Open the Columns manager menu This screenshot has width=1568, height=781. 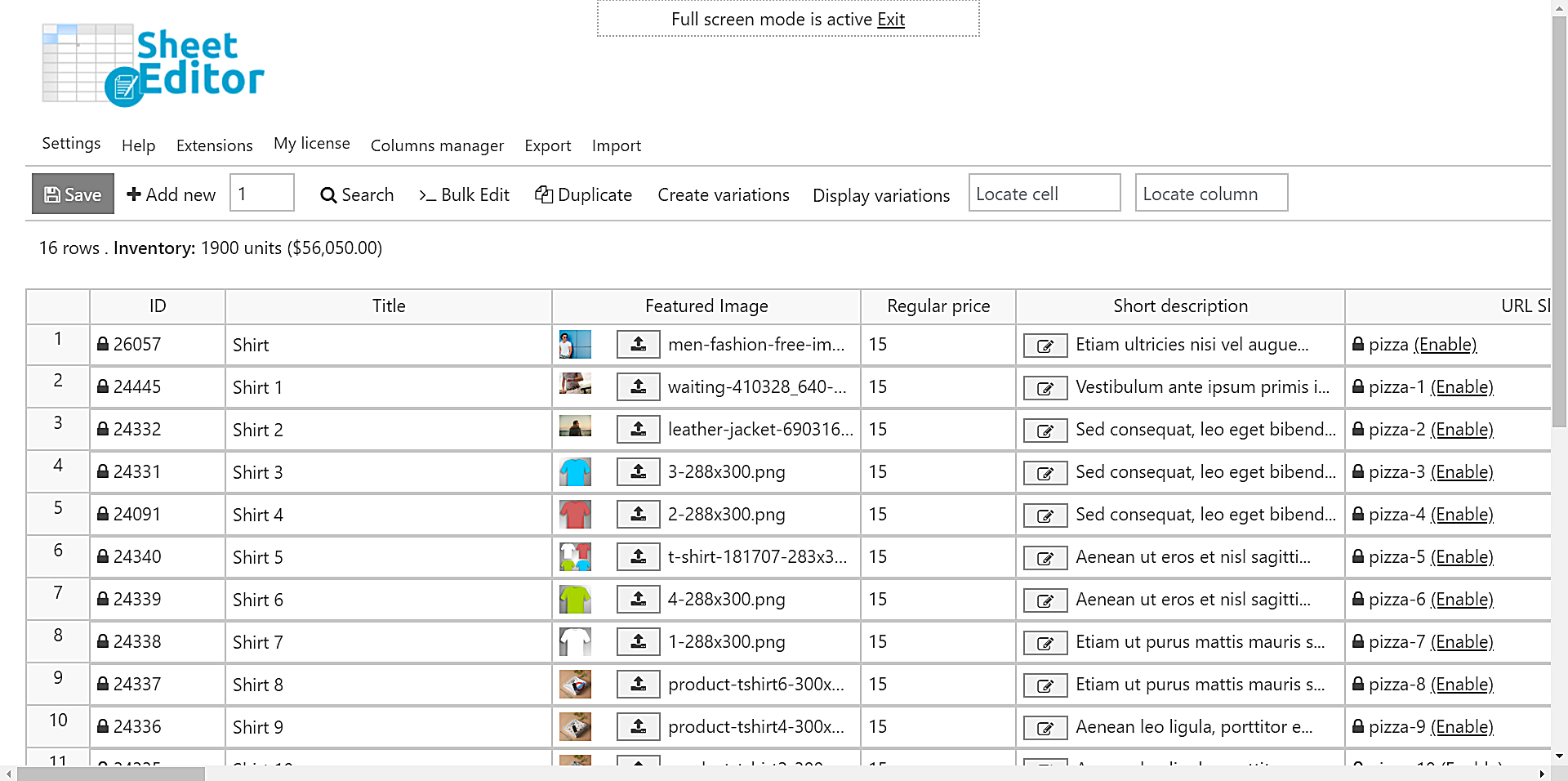click(437, 145)
